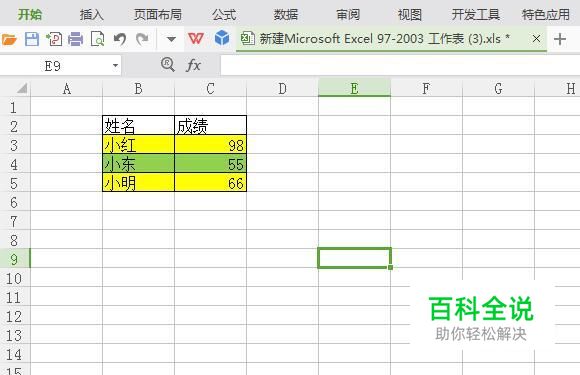The height and width of the screenshot is (375, 580).
Task: Open the 视图 ribbon tab
Action: click(x=409, y=15)
